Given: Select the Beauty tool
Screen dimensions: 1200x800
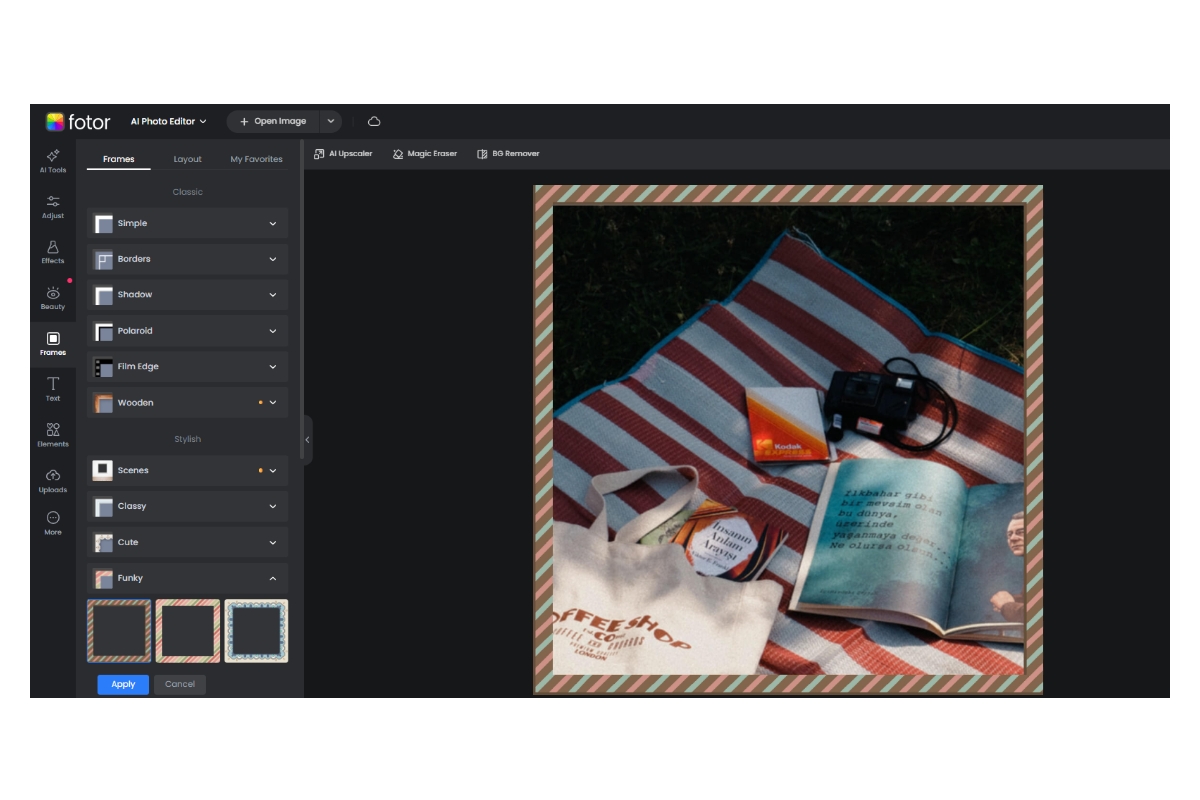Looking at the screenshot, I should click(x=53, y=298).
